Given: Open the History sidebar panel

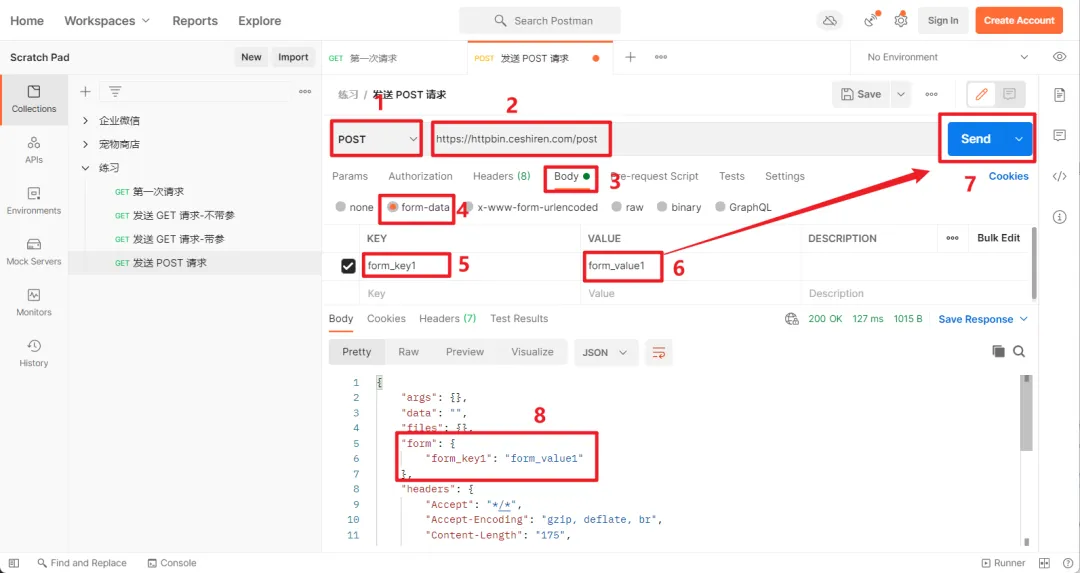Looking at the screenshot, I should pos(34,353).
